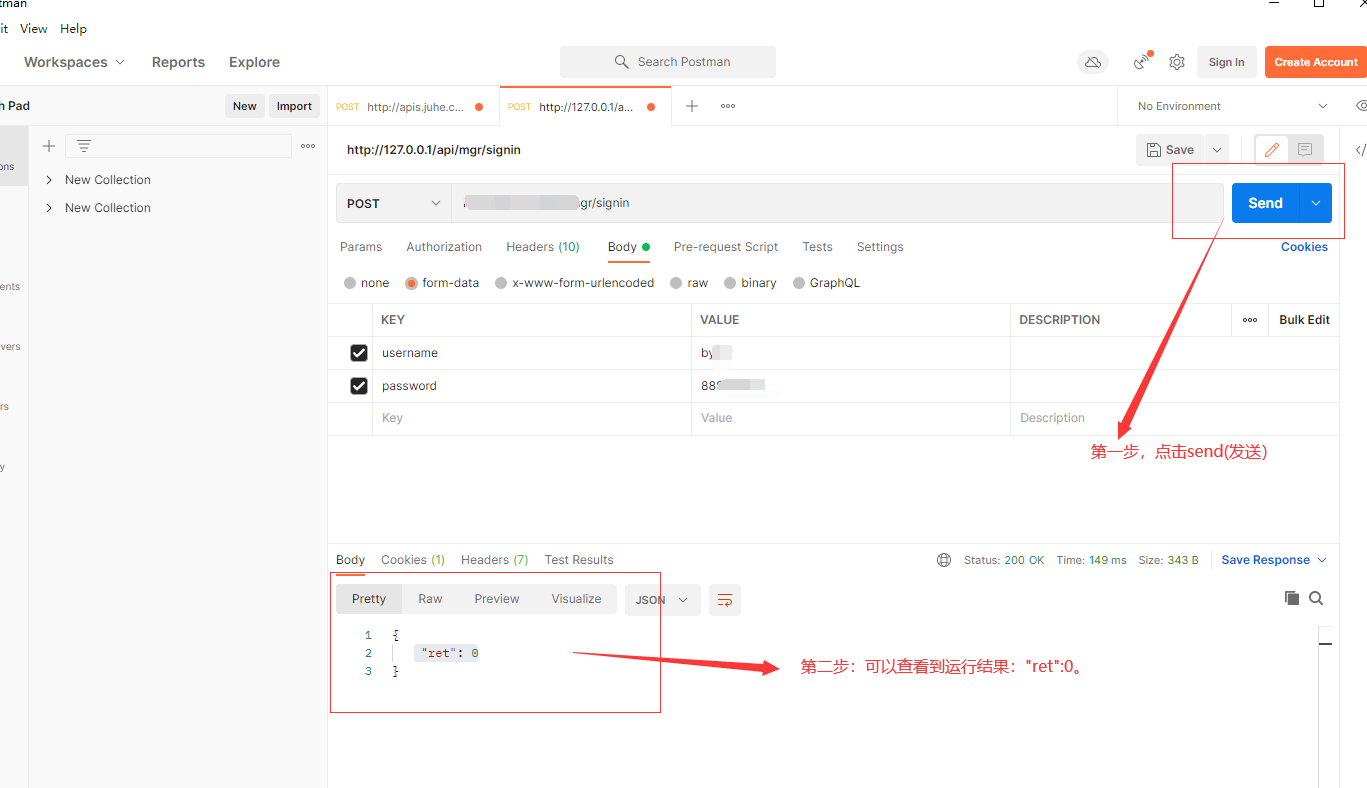Click the search magnifier in Search Postman
This screenshot has width=1367, height=788.
point(622,62)
